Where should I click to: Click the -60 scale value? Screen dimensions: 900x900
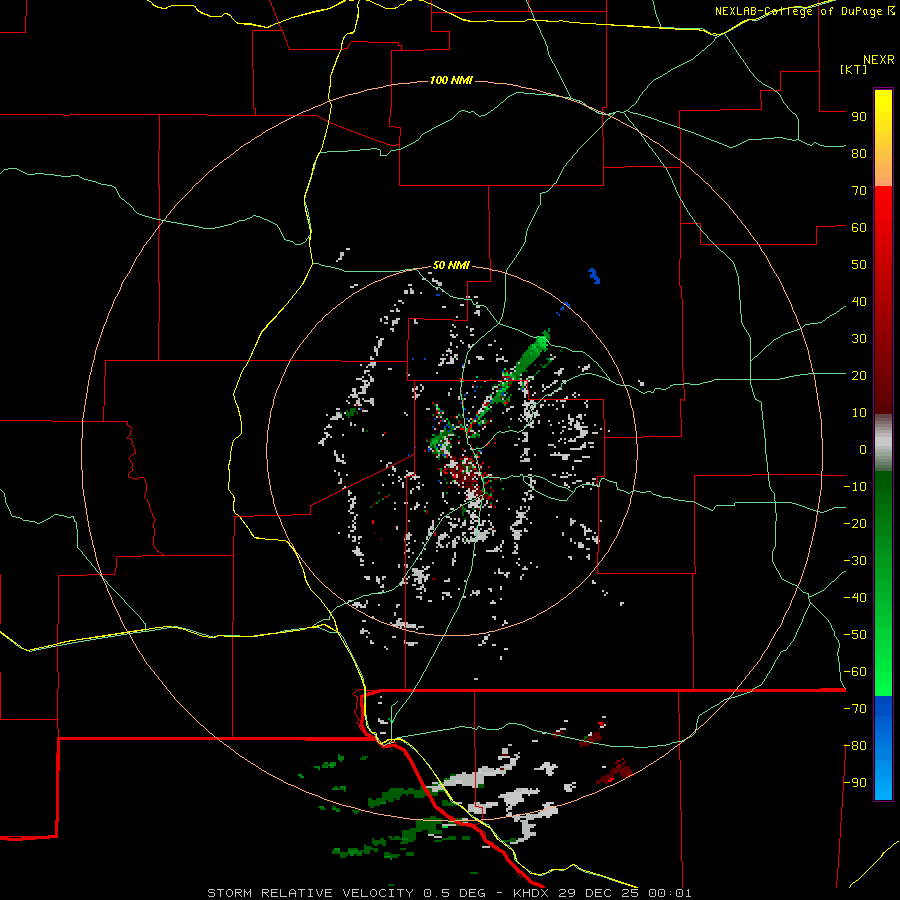[x=855, y=672]
